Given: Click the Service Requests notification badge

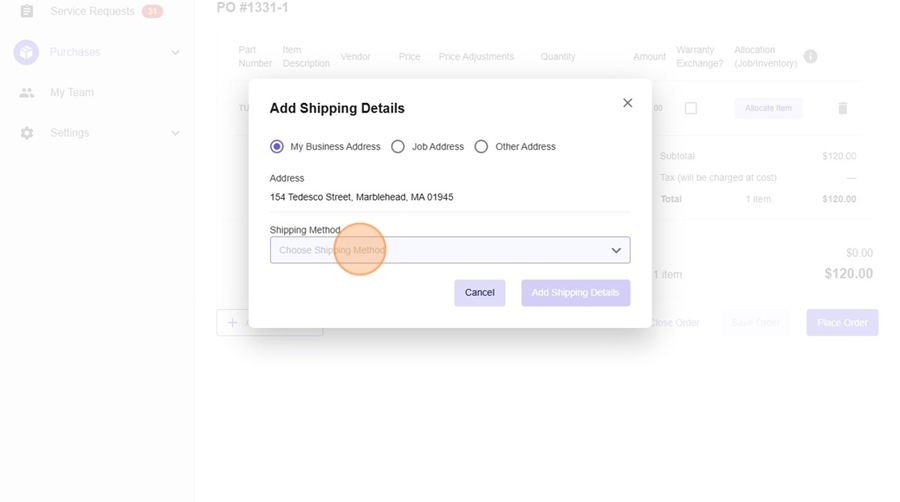Looking at the screenshot, I should [152, 11].
